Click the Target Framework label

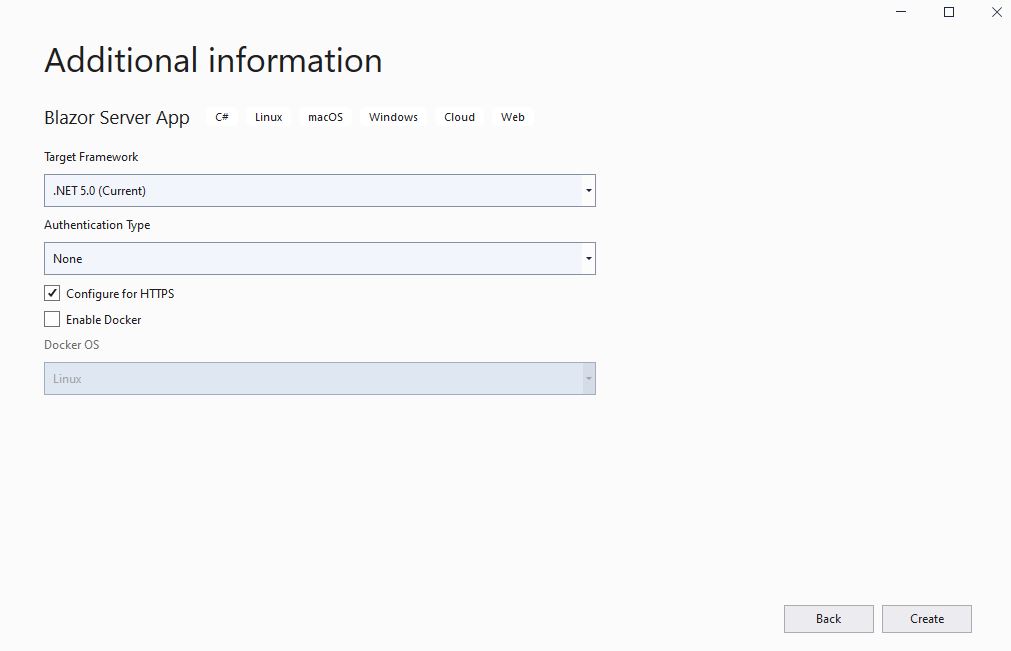tap(91, 157)
